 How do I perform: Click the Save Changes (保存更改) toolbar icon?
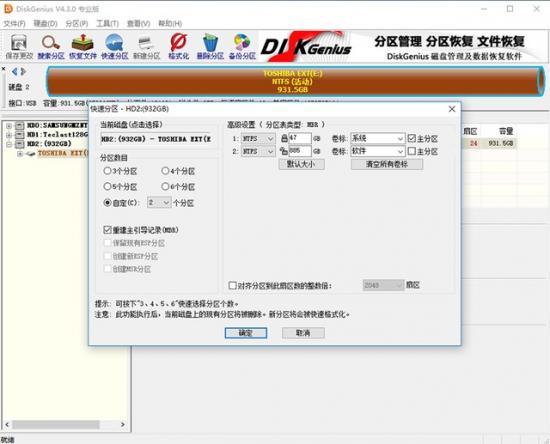pos(19,46)
